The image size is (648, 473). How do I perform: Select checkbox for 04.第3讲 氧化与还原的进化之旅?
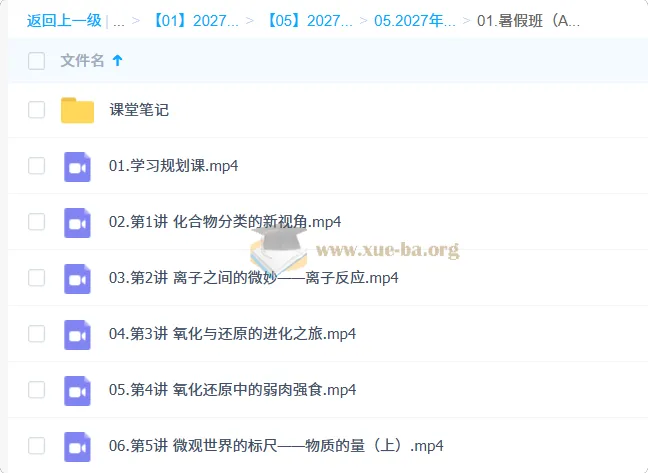point(36,334)
